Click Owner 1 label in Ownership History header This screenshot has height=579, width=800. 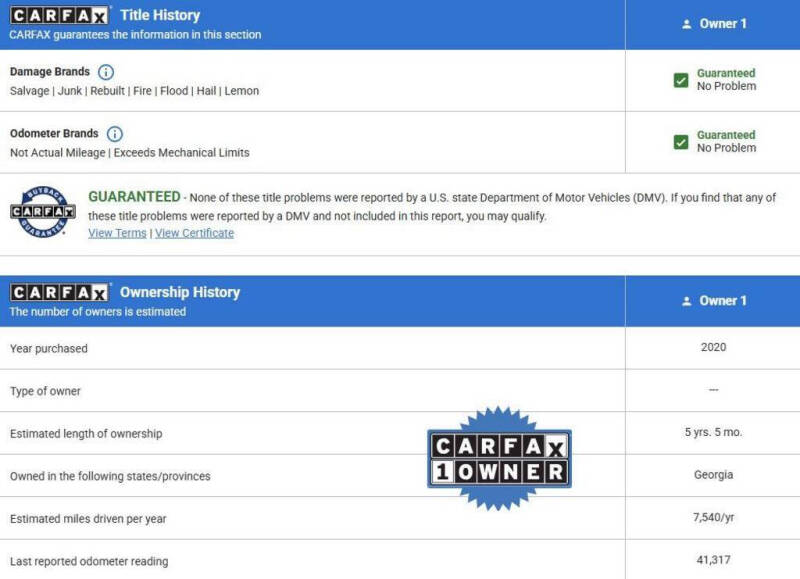point(723,301)
